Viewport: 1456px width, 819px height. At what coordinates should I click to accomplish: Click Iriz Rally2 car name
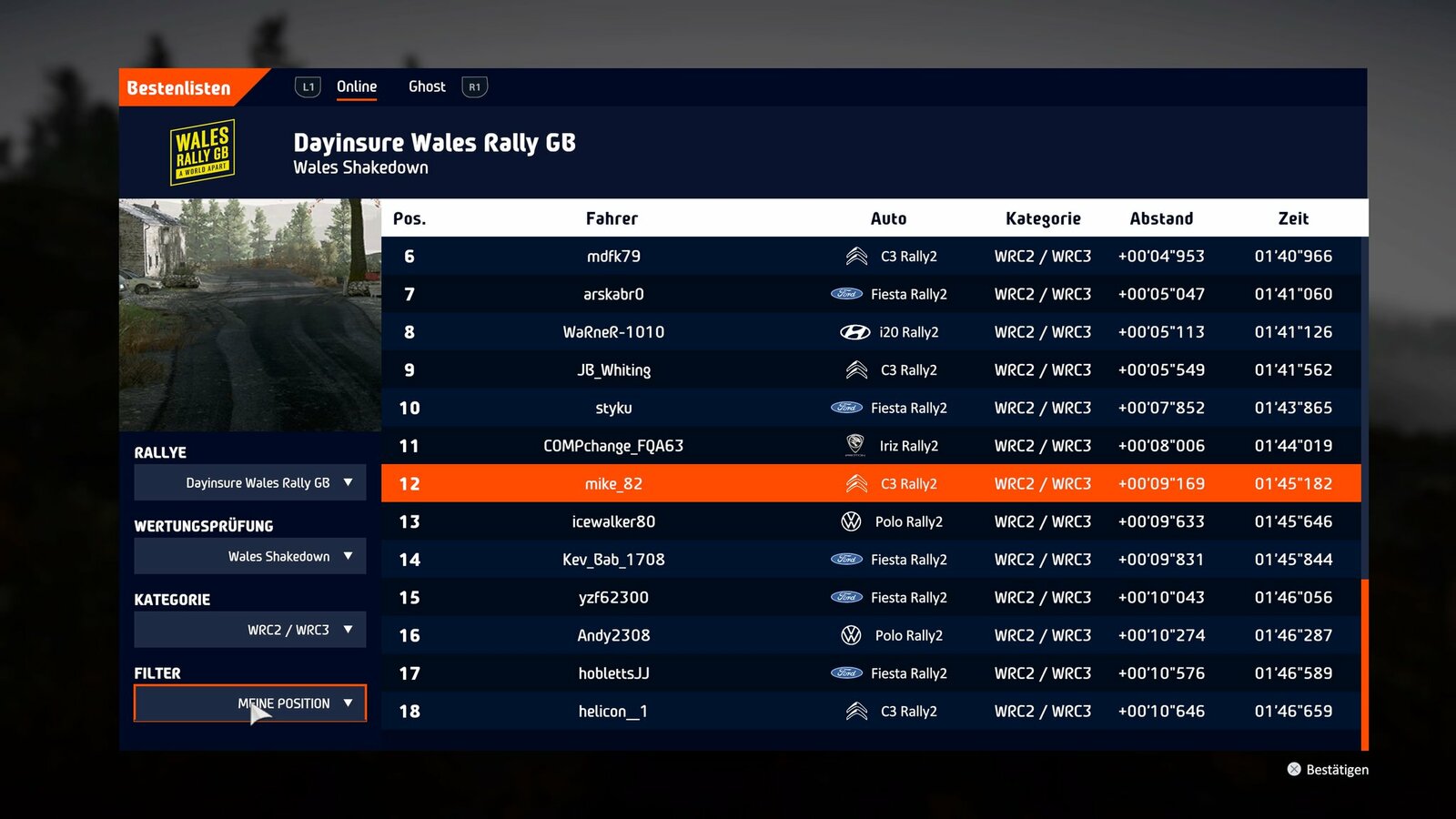[x=909, y=446]
